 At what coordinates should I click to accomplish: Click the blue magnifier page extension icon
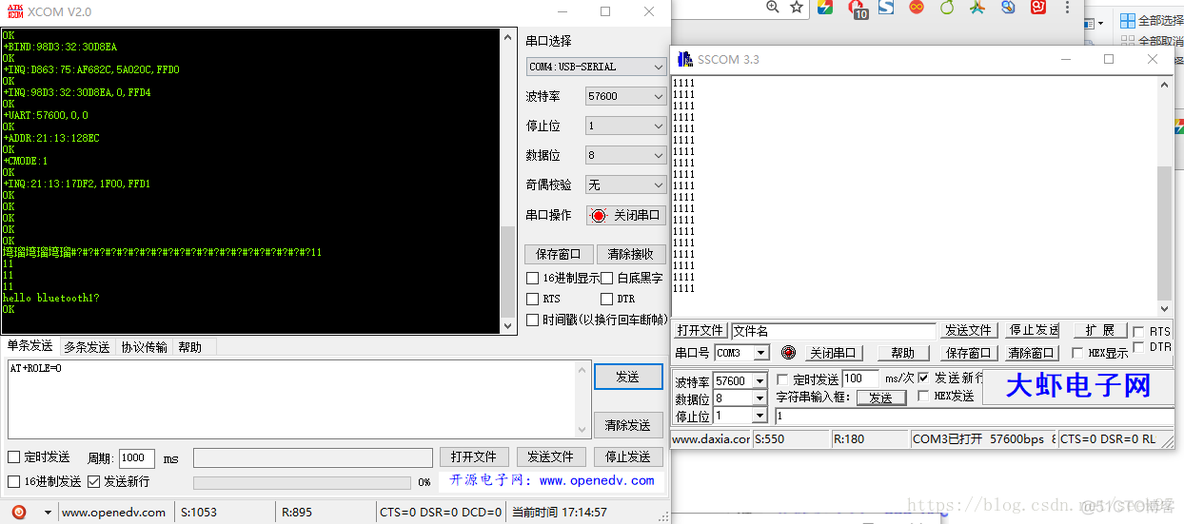(x=1008, y=7)
